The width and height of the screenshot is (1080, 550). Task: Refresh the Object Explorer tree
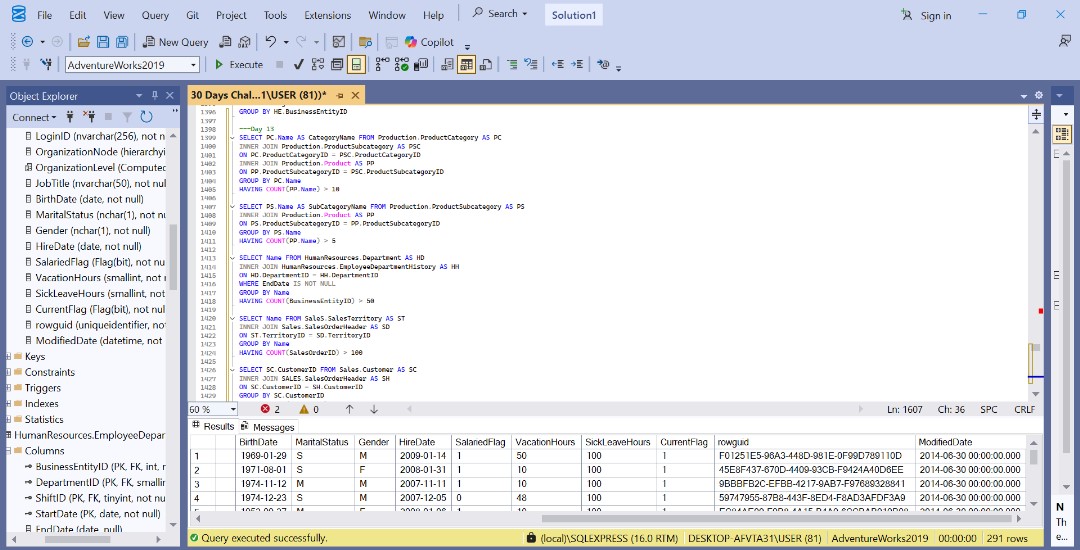point(146,117)
